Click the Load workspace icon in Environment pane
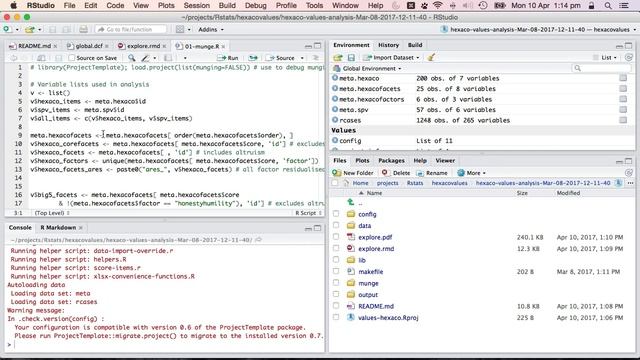Screen dimensions: 640x360 (x=338, y=58)
